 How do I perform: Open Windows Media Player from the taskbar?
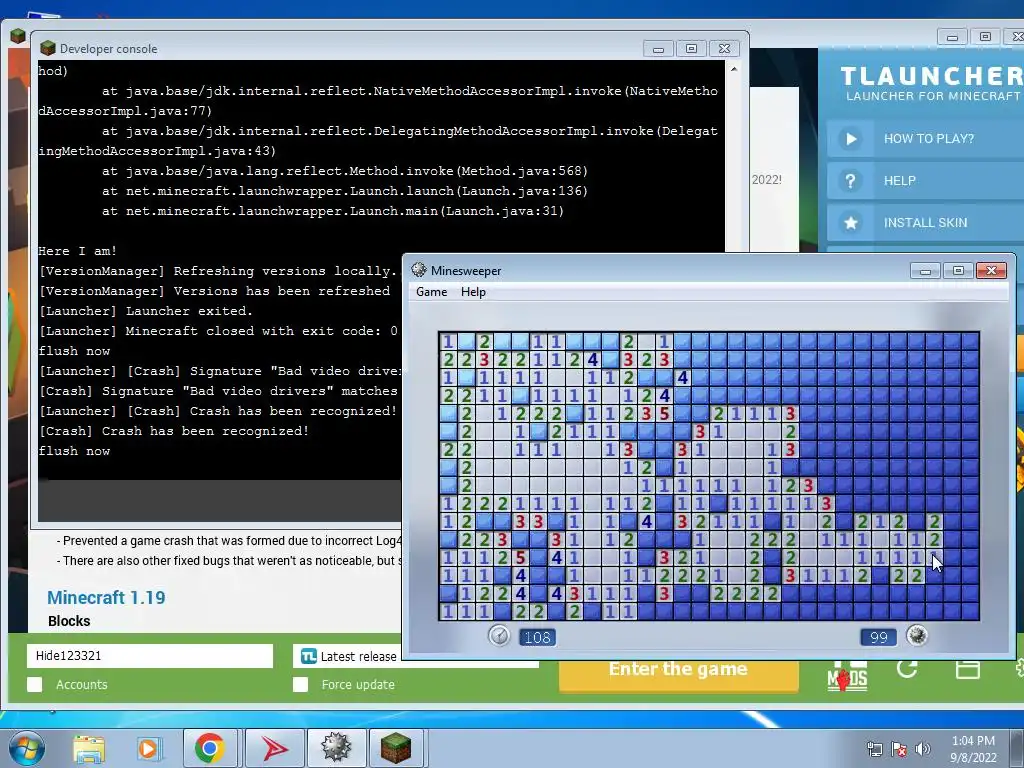click(x=149, y=748)
